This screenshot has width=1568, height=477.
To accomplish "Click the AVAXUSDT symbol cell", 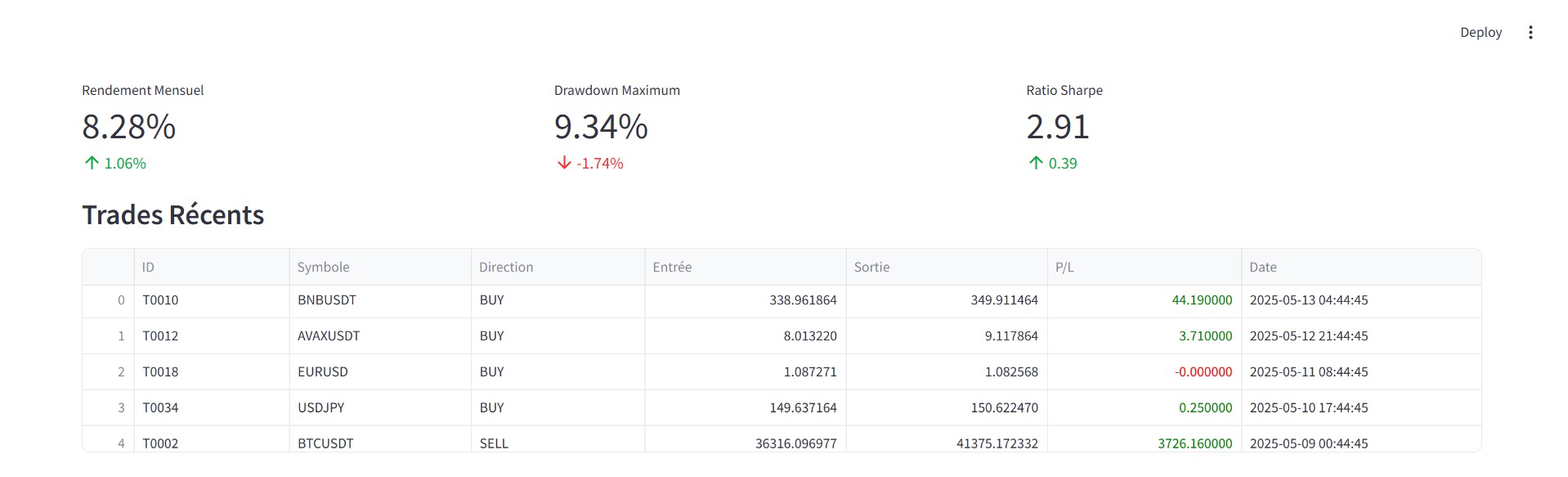I will coord(380,336).
